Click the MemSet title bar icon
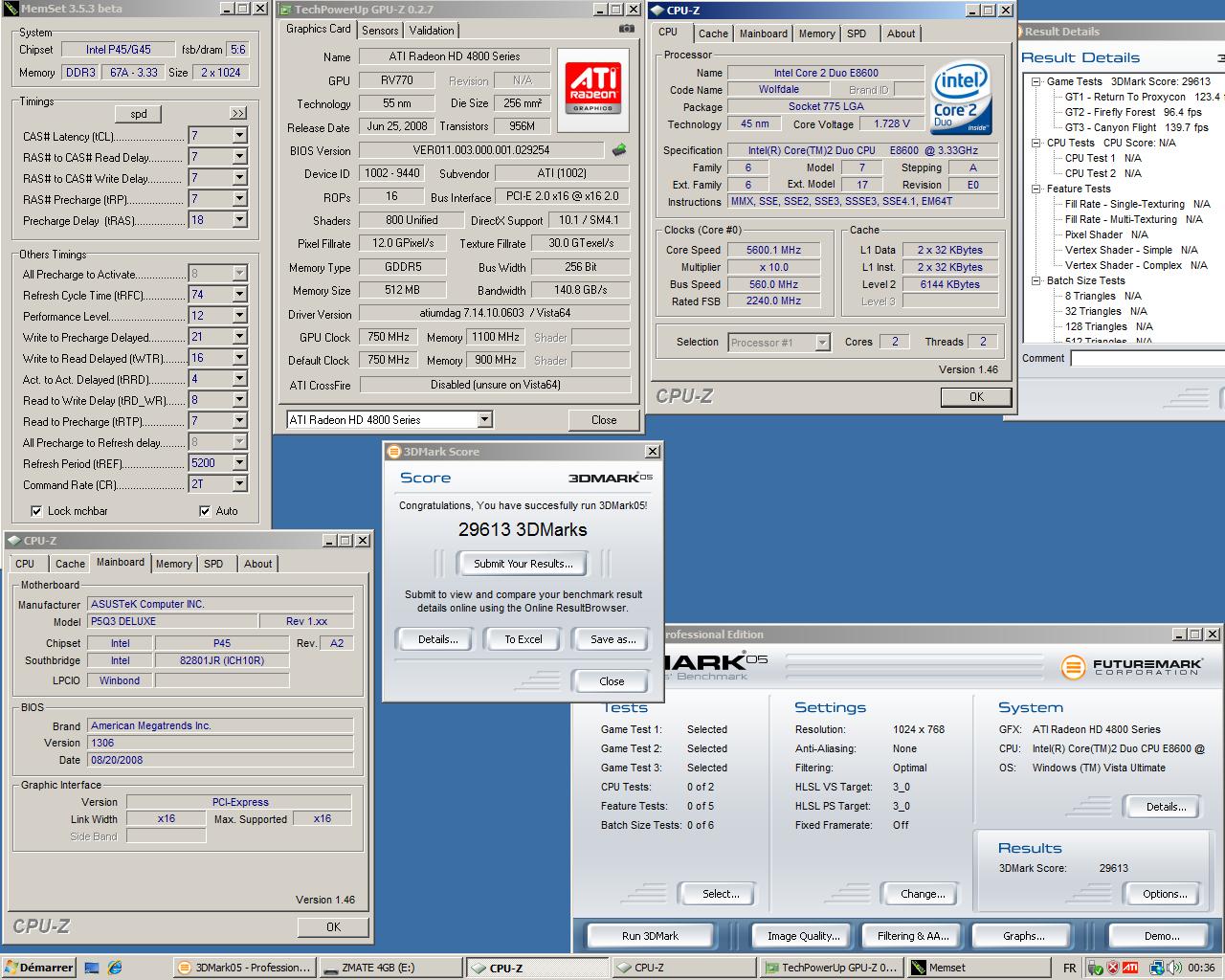The image size is (1225, 980). pos(9,9)
